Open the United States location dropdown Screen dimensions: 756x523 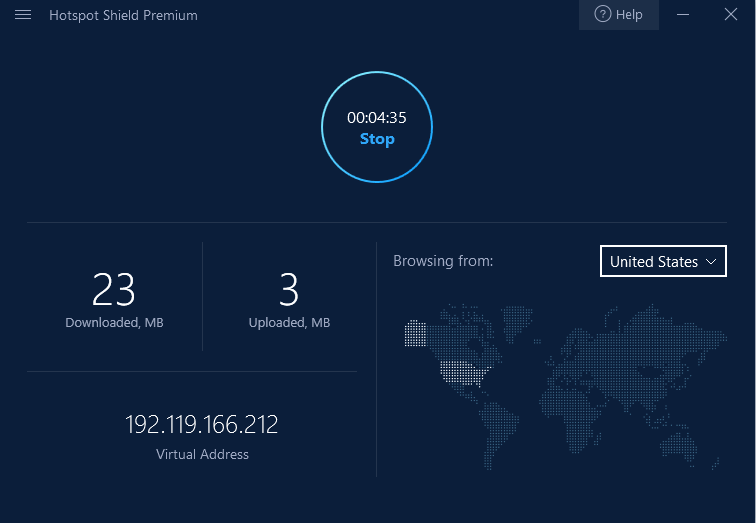pos(663,261)
